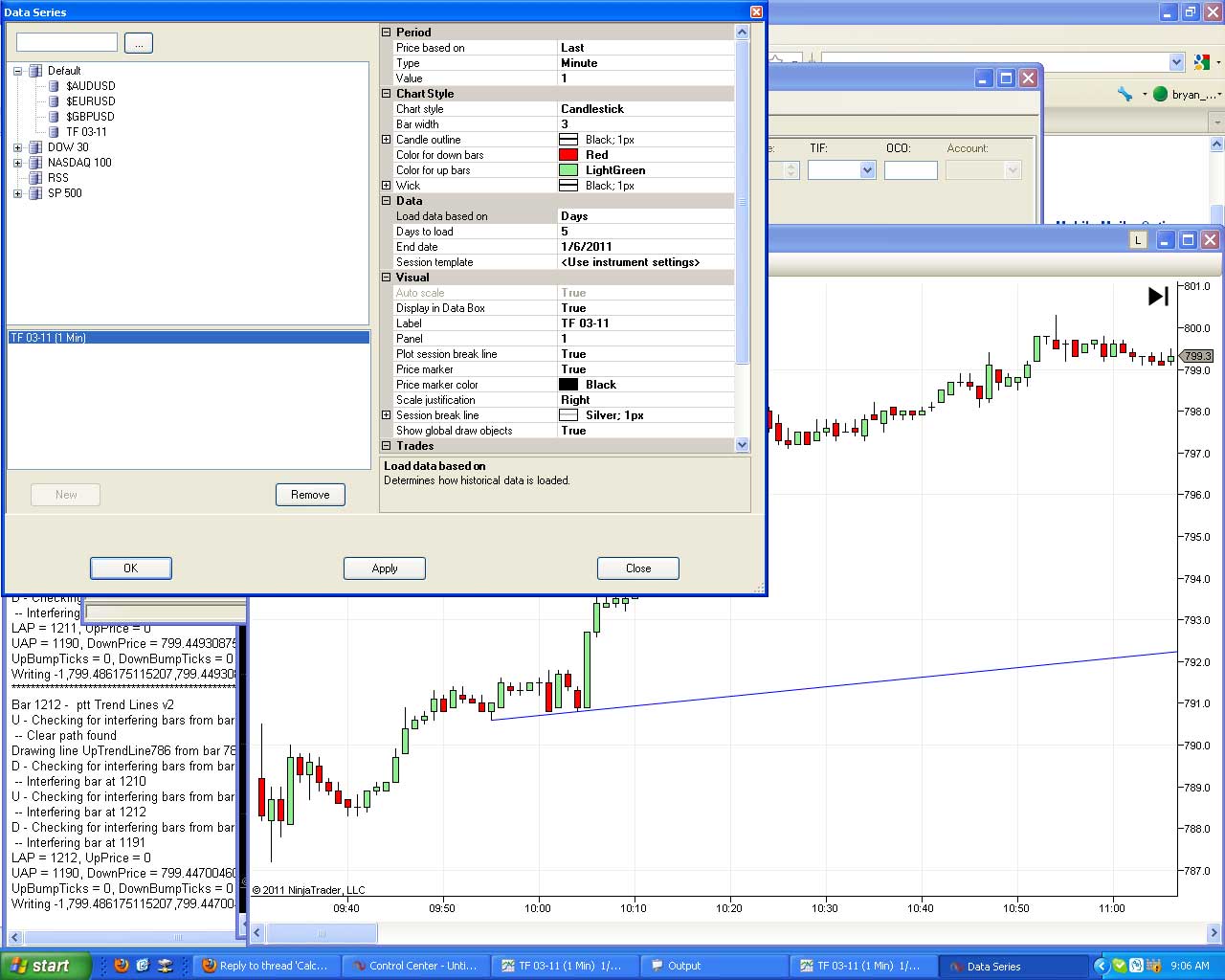Click the wrench tools icon in browser toolbar
Screen dimensions: 1225x980
[x=1125, y=94]
